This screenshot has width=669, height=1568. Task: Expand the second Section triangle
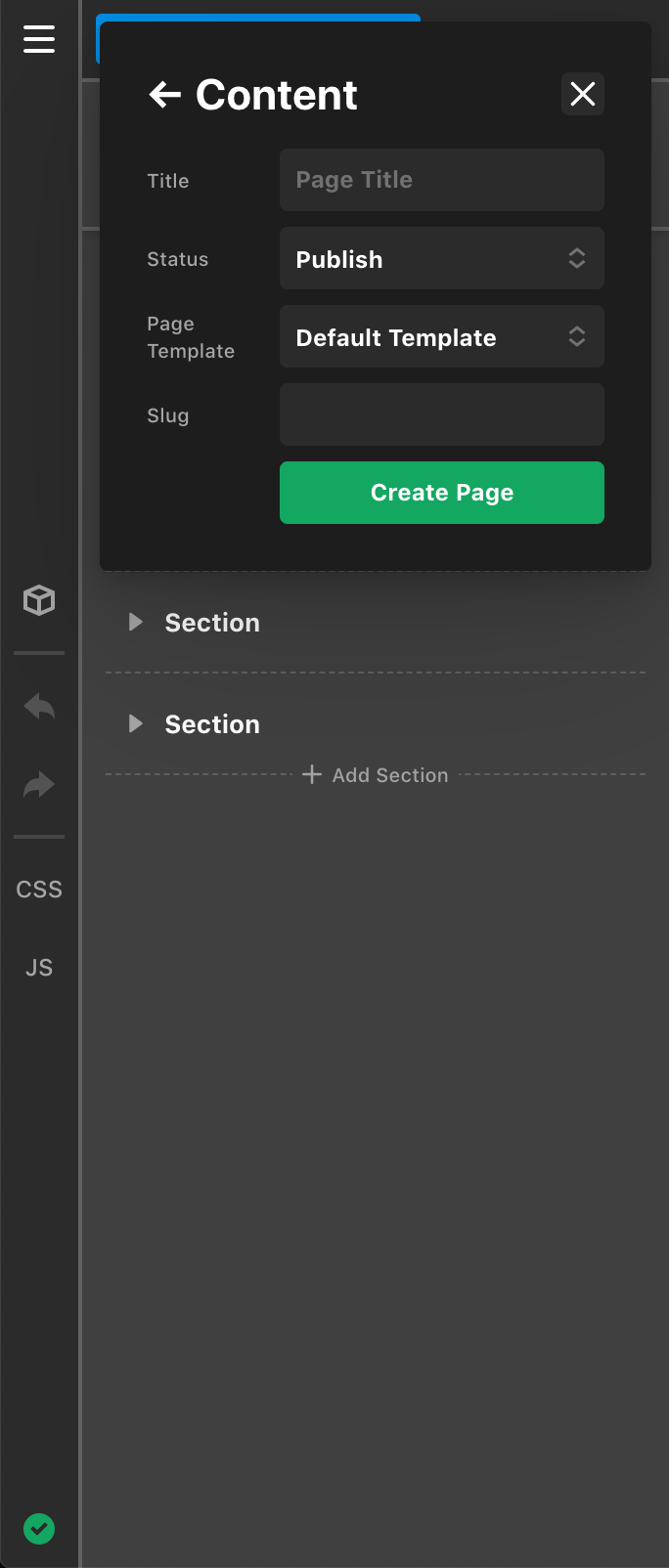coord(136,724)
